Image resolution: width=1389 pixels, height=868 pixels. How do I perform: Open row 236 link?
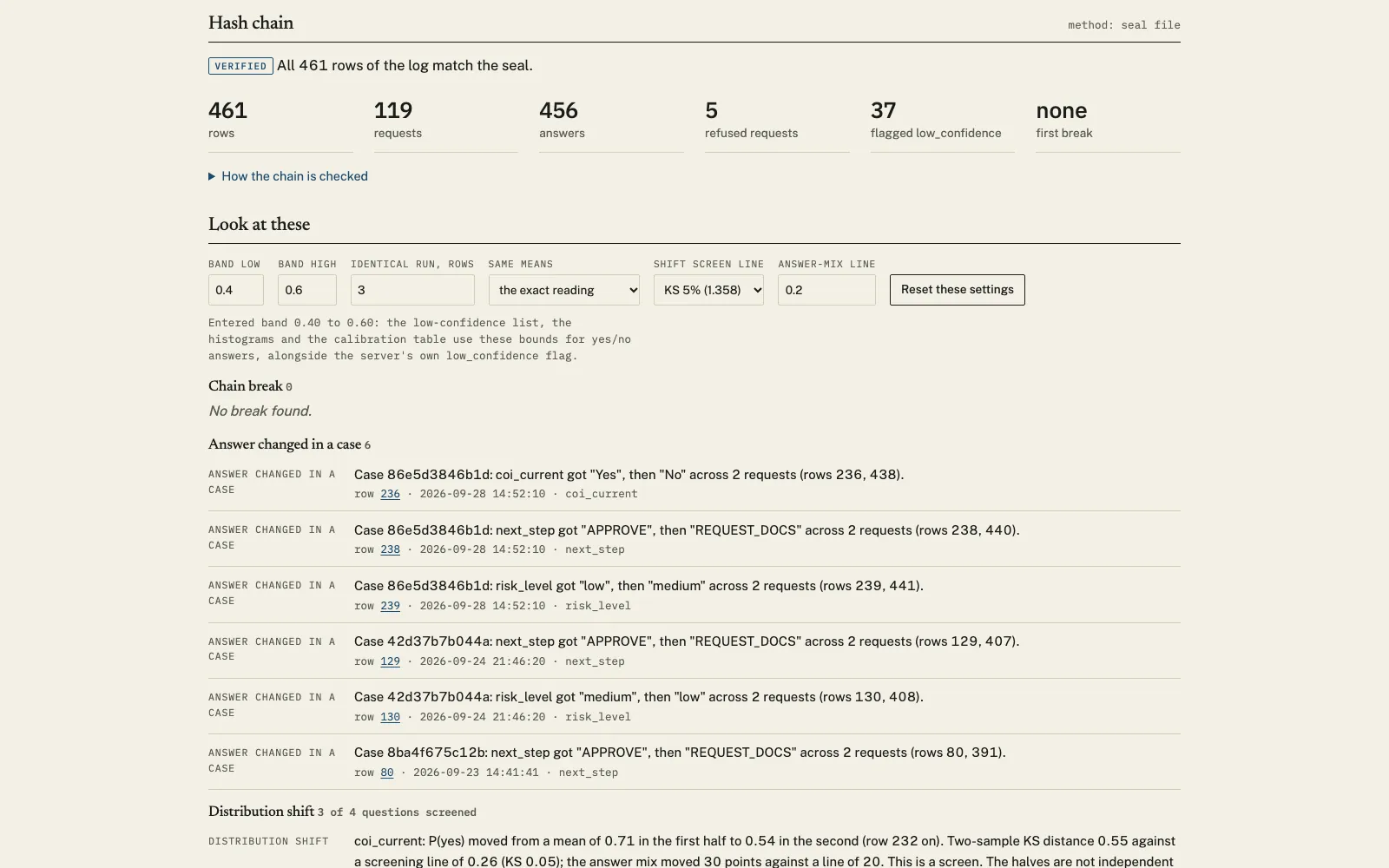click(x=390, y=494)
